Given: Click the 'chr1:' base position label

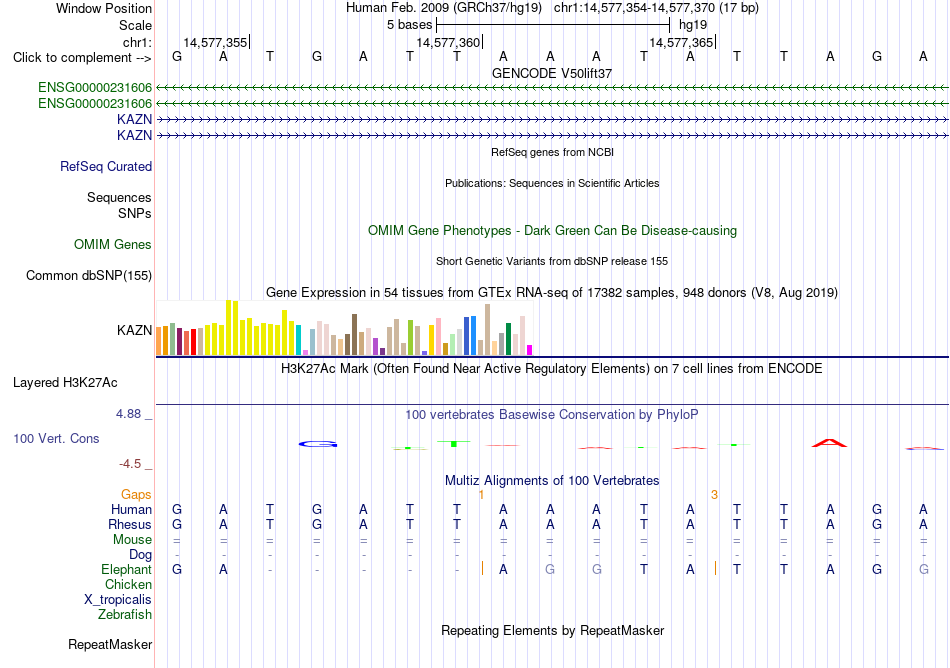Looking at the screenshot, I should coord(137,42).
